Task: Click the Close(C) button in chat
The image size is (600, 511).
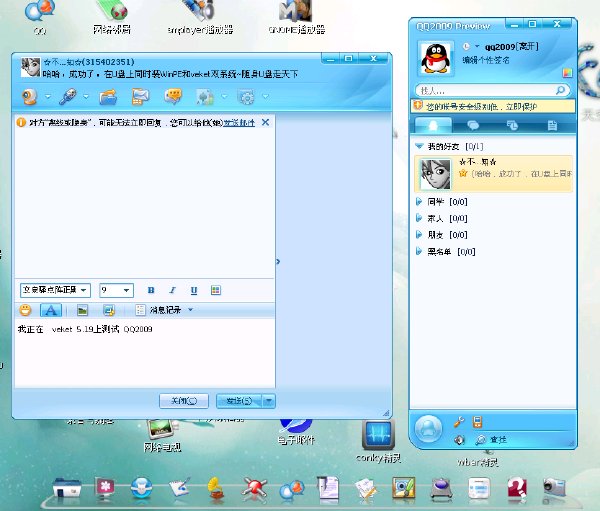Action: [184, 401]
